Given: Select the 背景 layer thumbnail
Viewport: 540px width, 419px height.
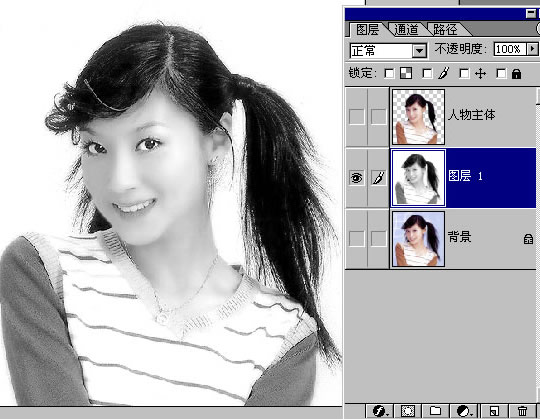Looking at the screenshot, I should pyautogui.click(x=418, y=239).
